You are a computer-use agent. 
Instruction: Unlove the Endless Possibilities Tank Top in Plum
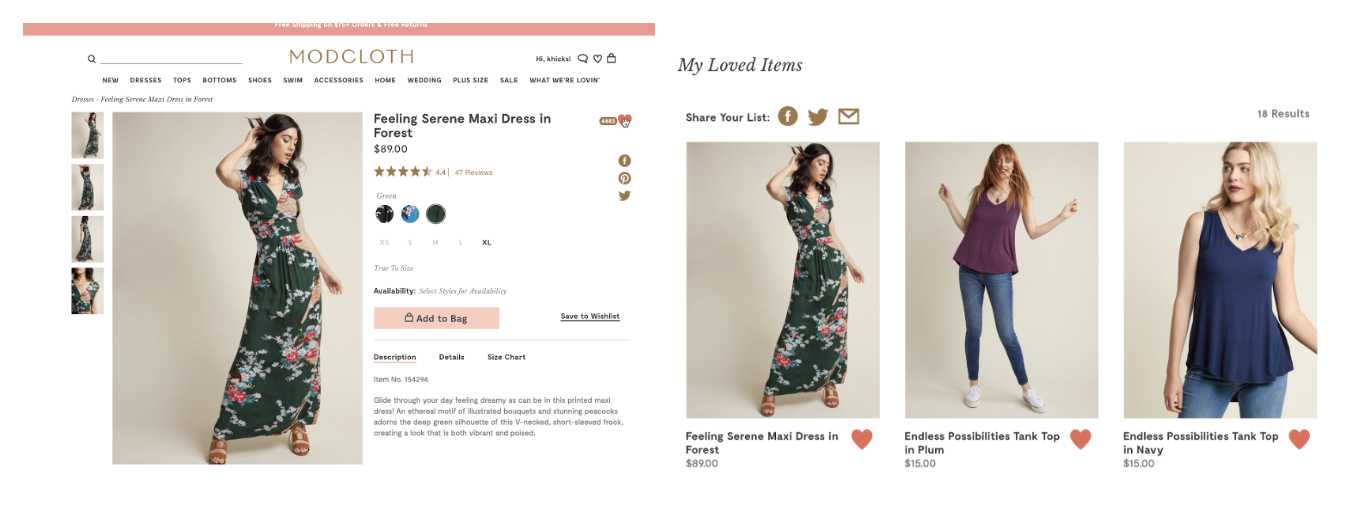coord(1080,439)
